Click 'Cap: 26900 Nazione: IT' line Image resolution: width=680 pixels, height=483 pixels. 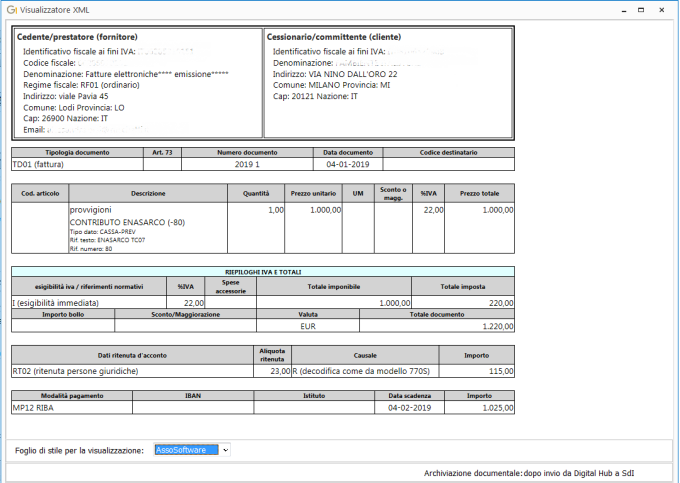[x=65, y=118]
